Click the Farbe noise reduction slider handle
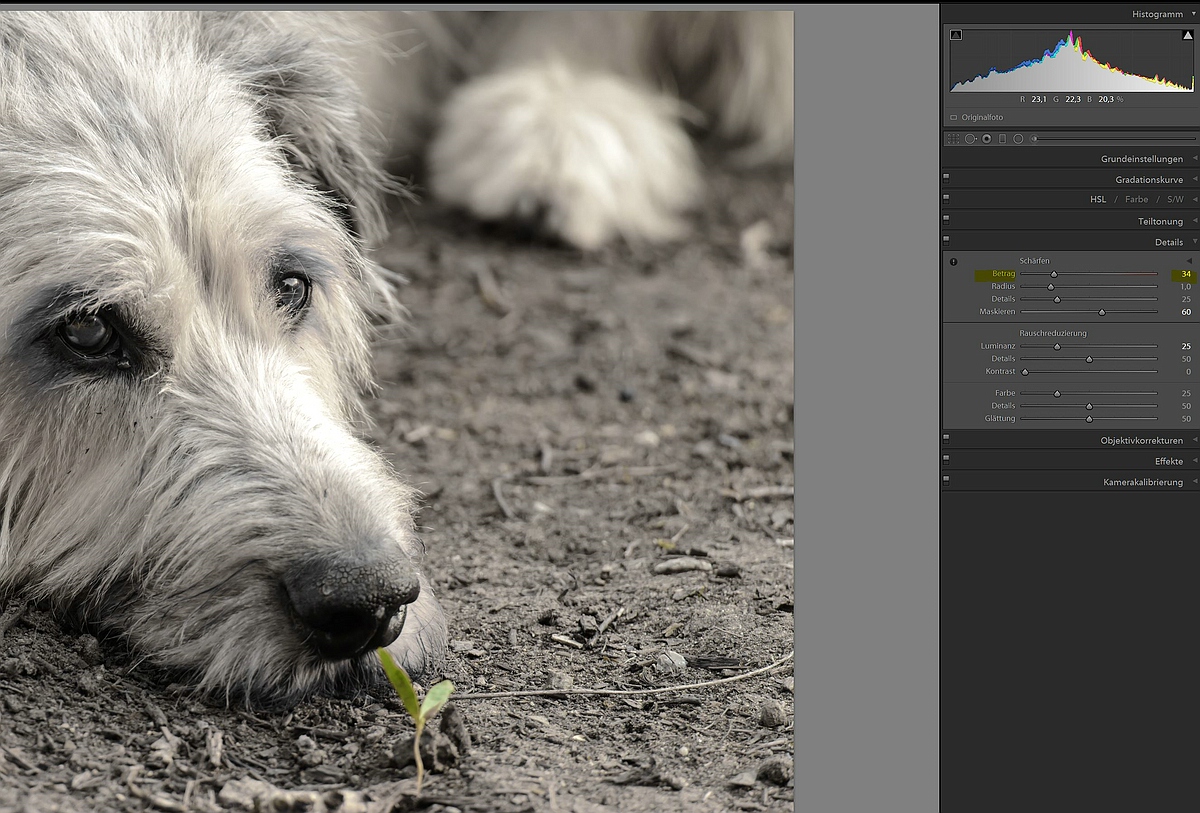The height and width of the screenshot is (813, 1200). tap(1057, 394)
